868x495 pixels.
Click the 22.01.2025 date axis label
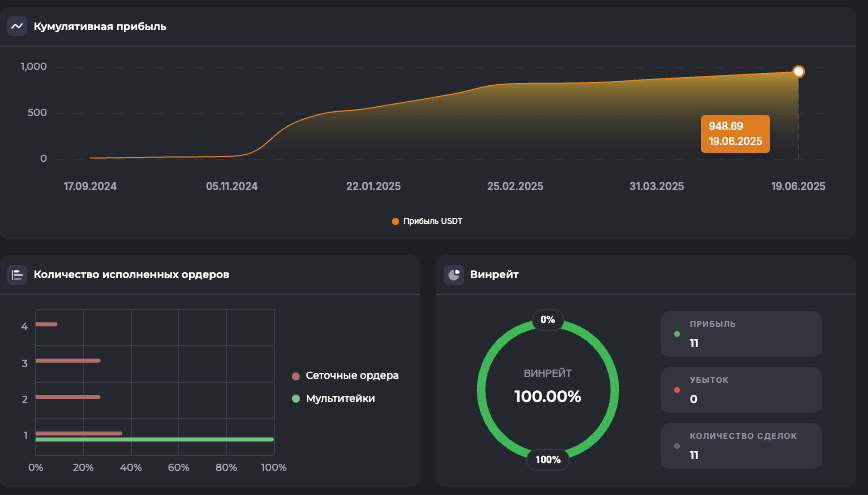tap(374, 186)
